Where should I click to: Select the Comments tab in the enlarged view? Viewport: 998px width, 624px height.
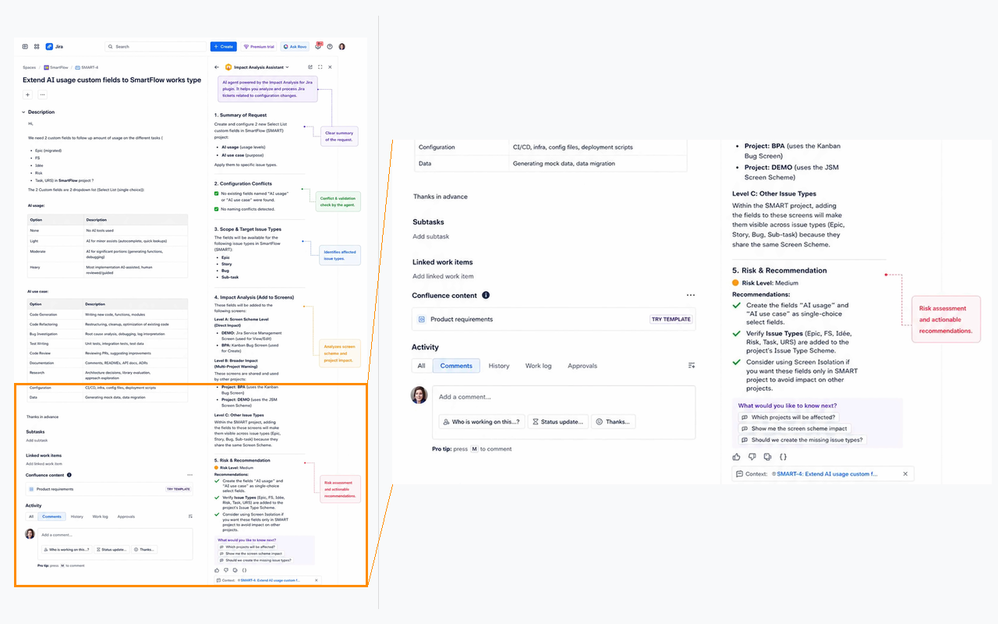(x=456, y=365)
